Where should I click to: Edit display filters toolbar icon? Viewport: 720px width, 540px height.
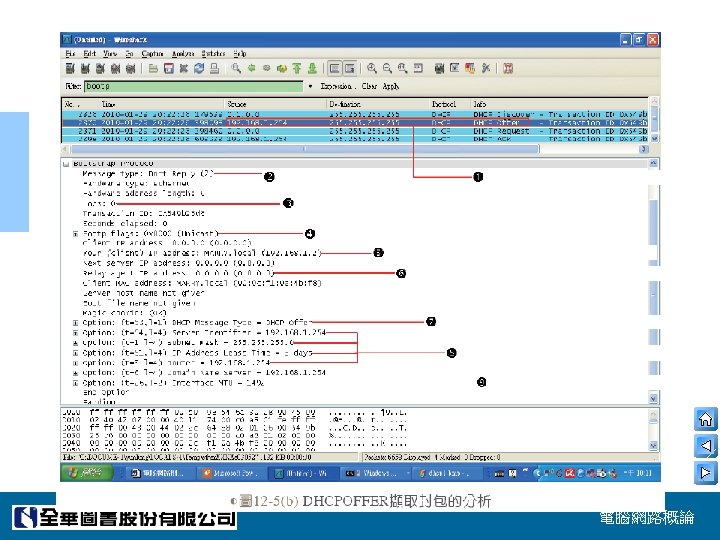[x=454, y=68]
